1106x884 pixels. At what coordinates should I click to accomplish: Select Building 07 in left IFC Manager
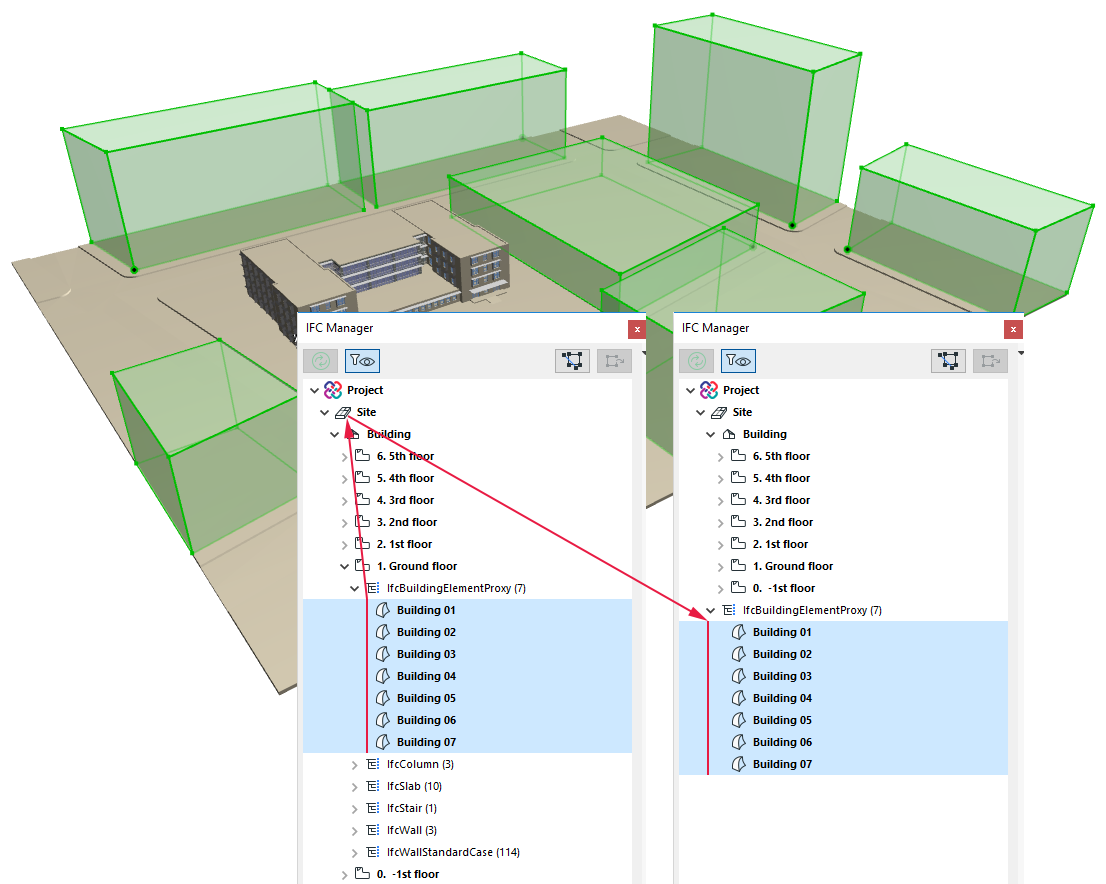tap(468, 742)
